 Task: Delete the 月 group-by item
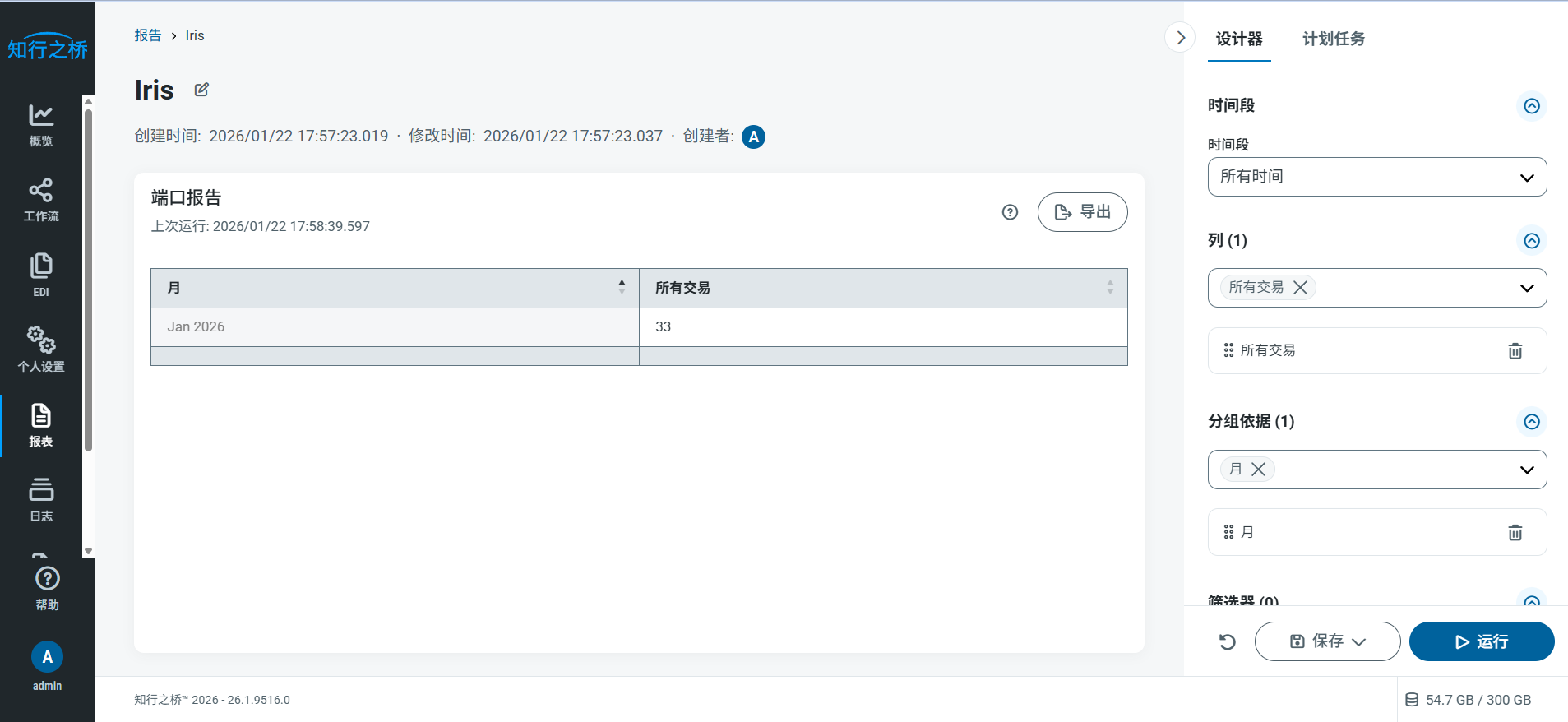(1515, 533)
